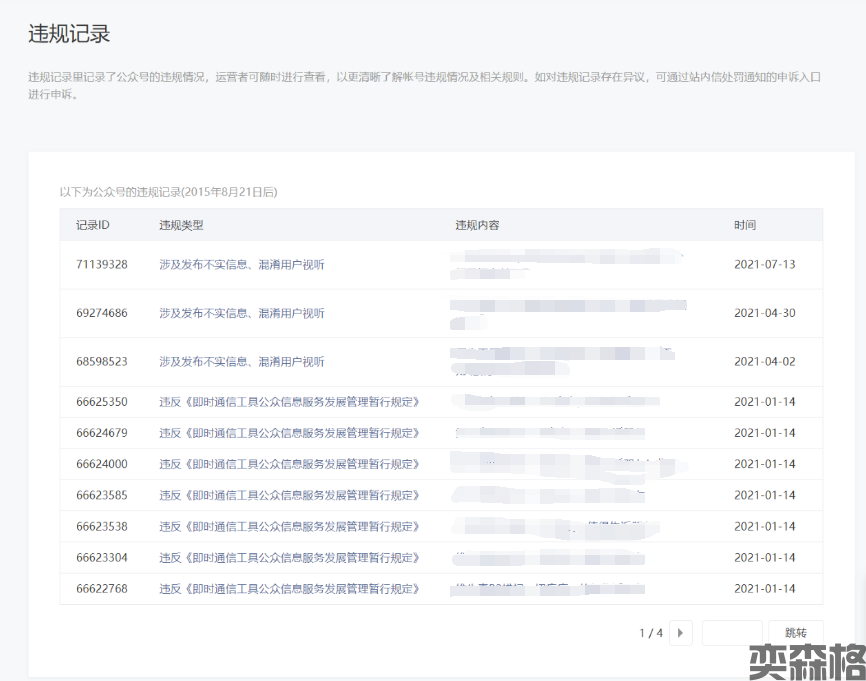866x681 pixels.
Task: Click the 2021-04-30 date cell
Action: (764, 313)
